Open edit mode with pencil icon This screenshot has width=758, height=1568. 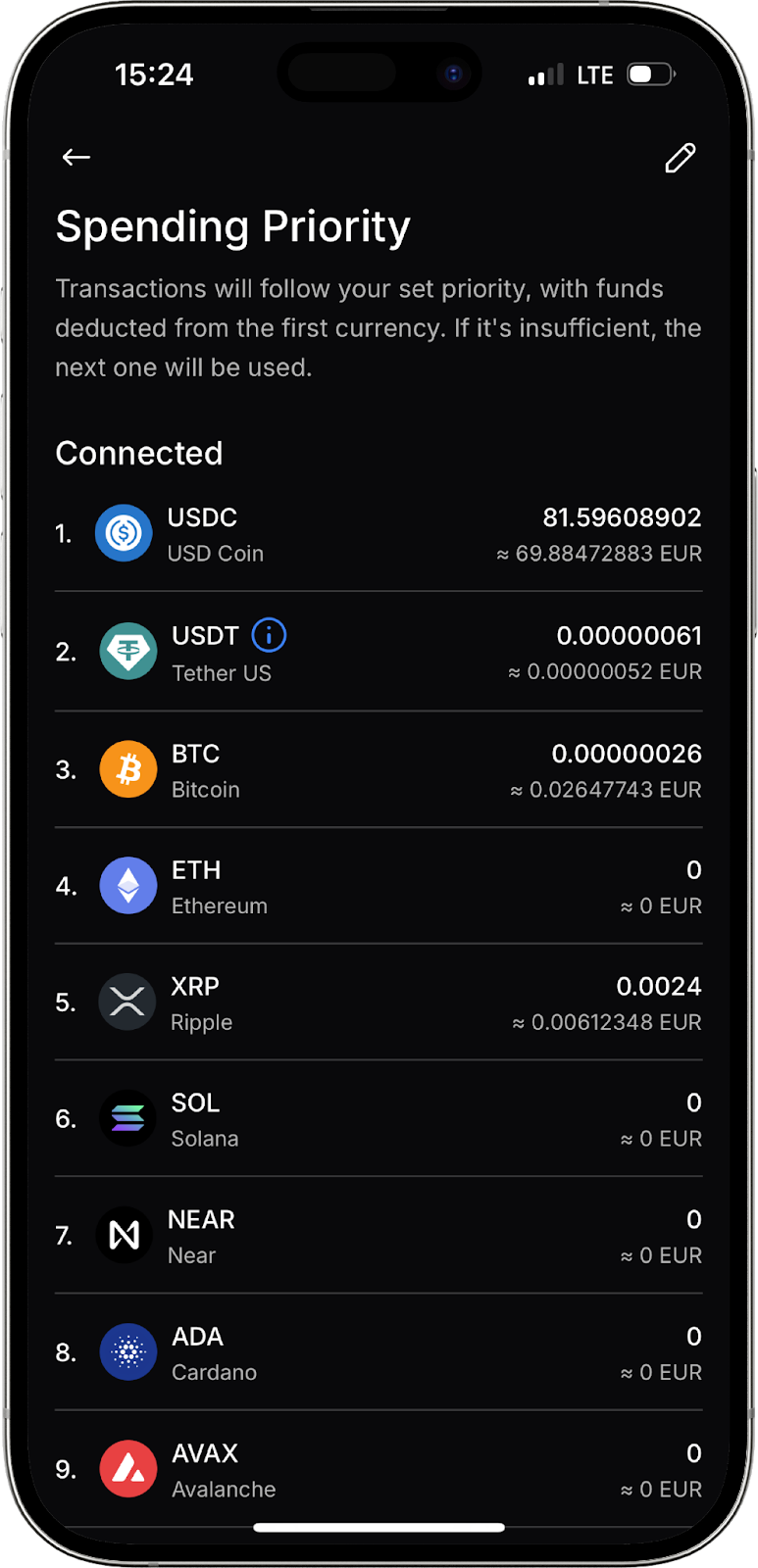tap(681, 158)
